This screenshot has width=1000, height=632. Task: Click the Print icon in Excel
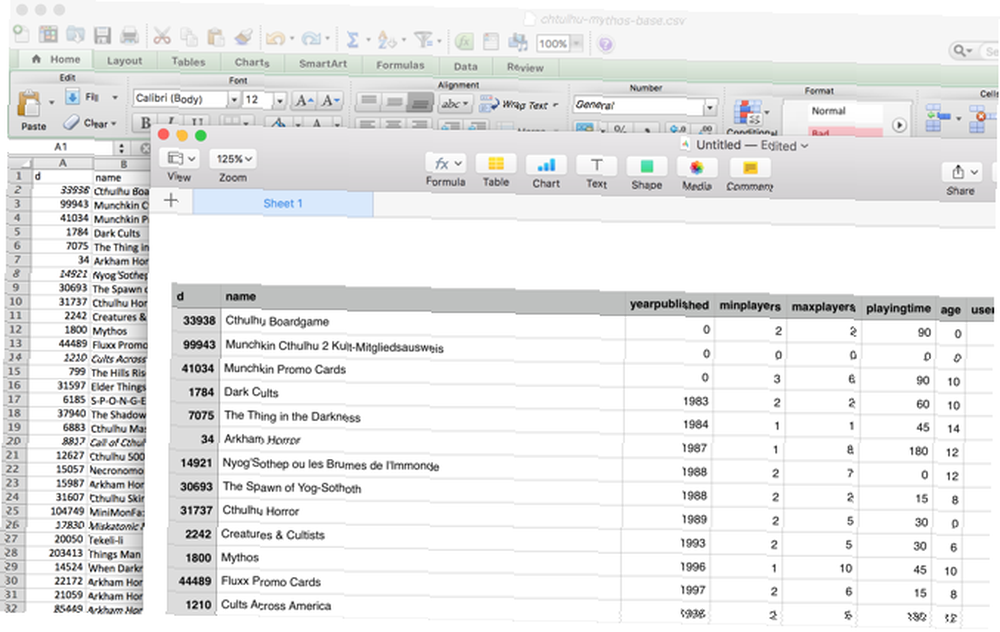tap(129, 34)
